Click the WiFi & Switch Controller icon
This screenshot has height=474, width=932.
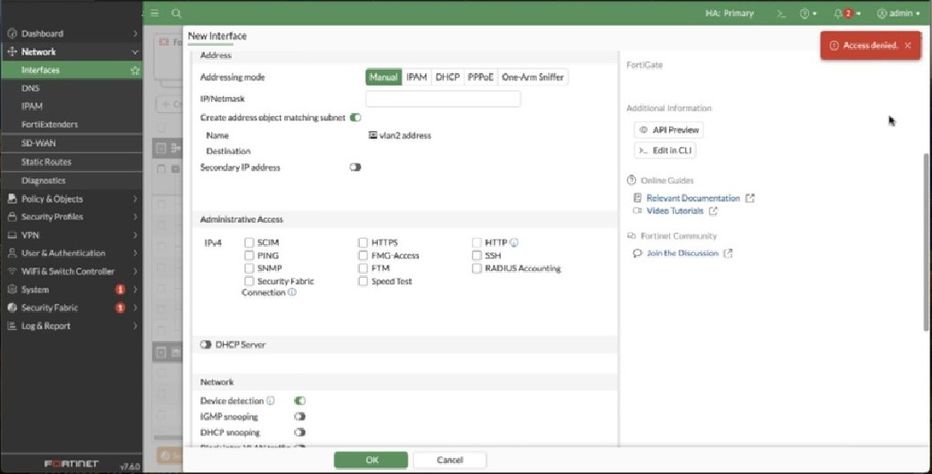(x=12, y=271)
